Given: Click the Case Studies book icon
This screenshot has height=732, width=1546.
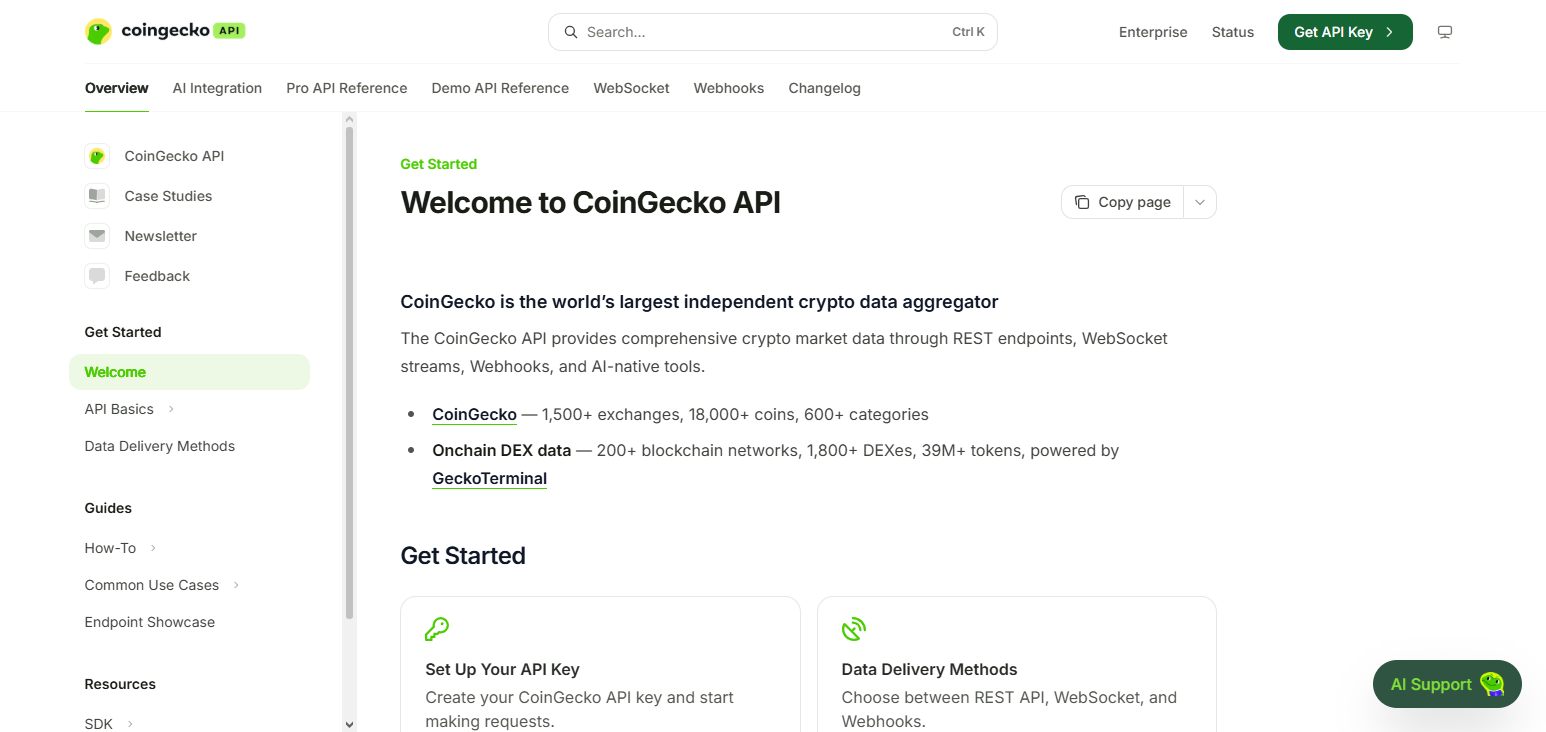Looking at the screenshot, I should (97, 196).
